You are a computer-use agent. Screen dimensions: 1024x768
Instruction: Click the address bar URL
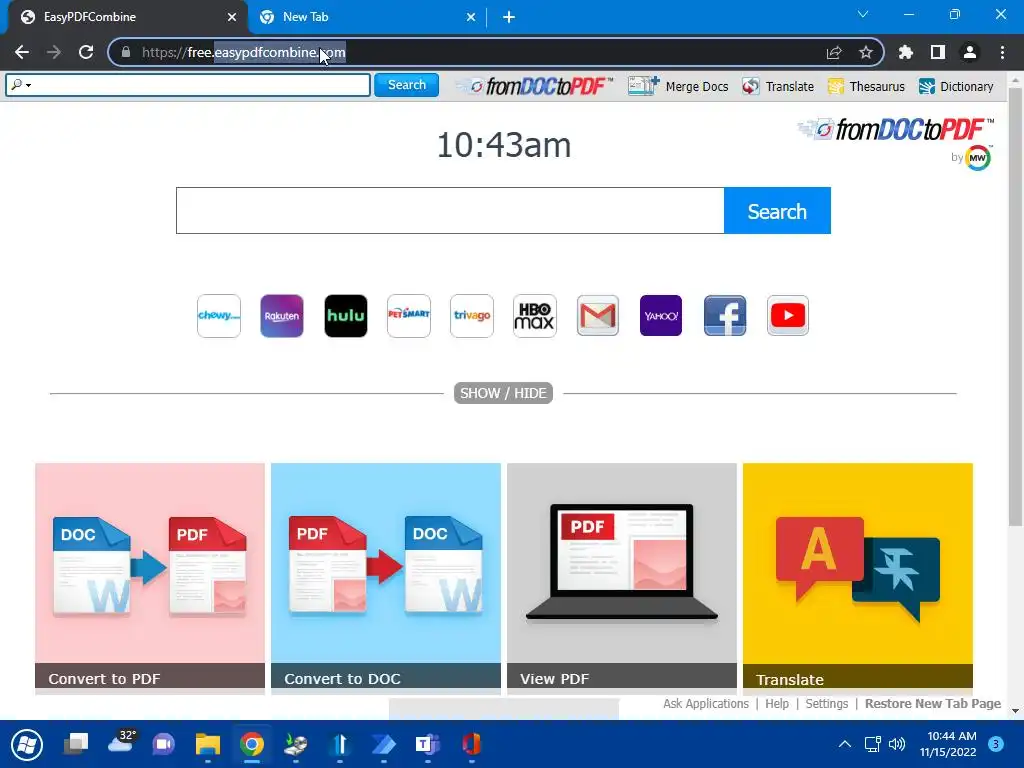(243, 52)
